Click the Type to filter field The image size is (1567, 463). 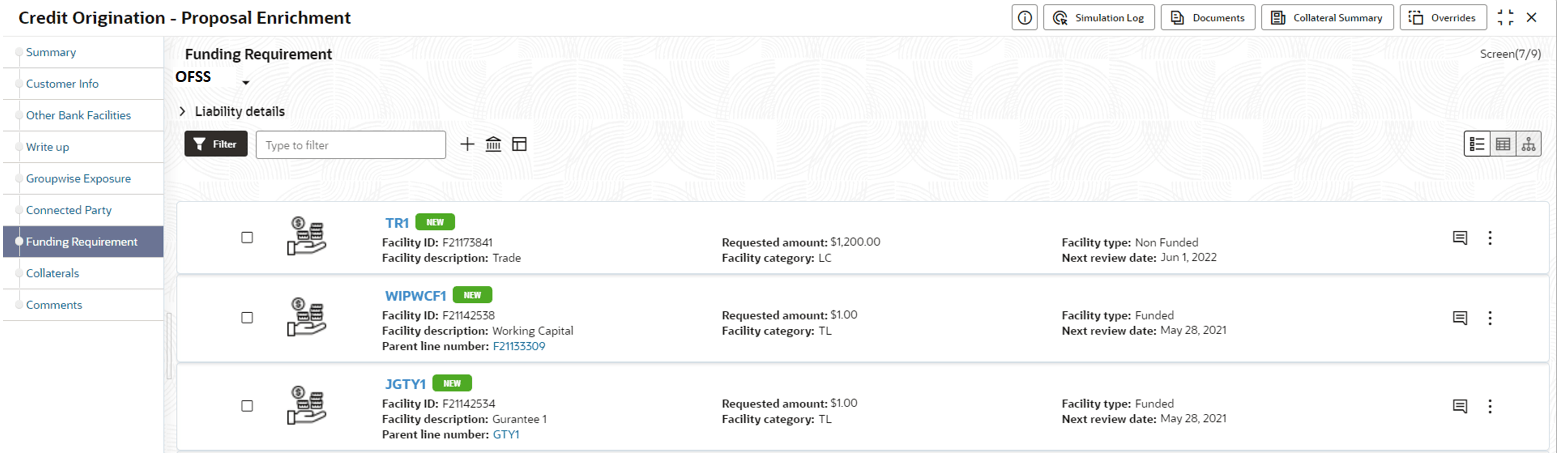pos(351,145)
